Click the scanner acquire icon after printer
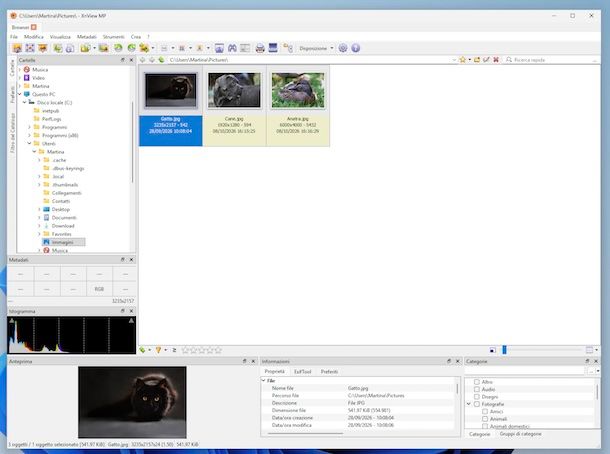The width and height of the screenshot is (610, 454). tap(273, 48)
